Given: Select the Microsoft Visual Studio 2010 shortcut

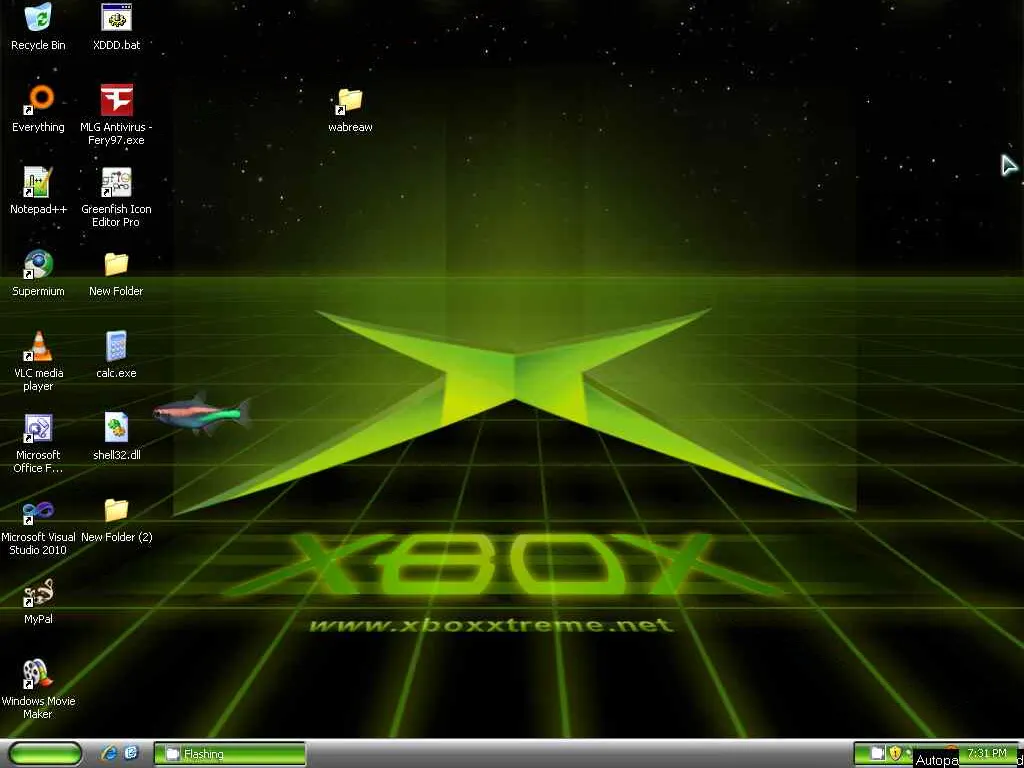Looking at the screenshot, I should (38, 511).
